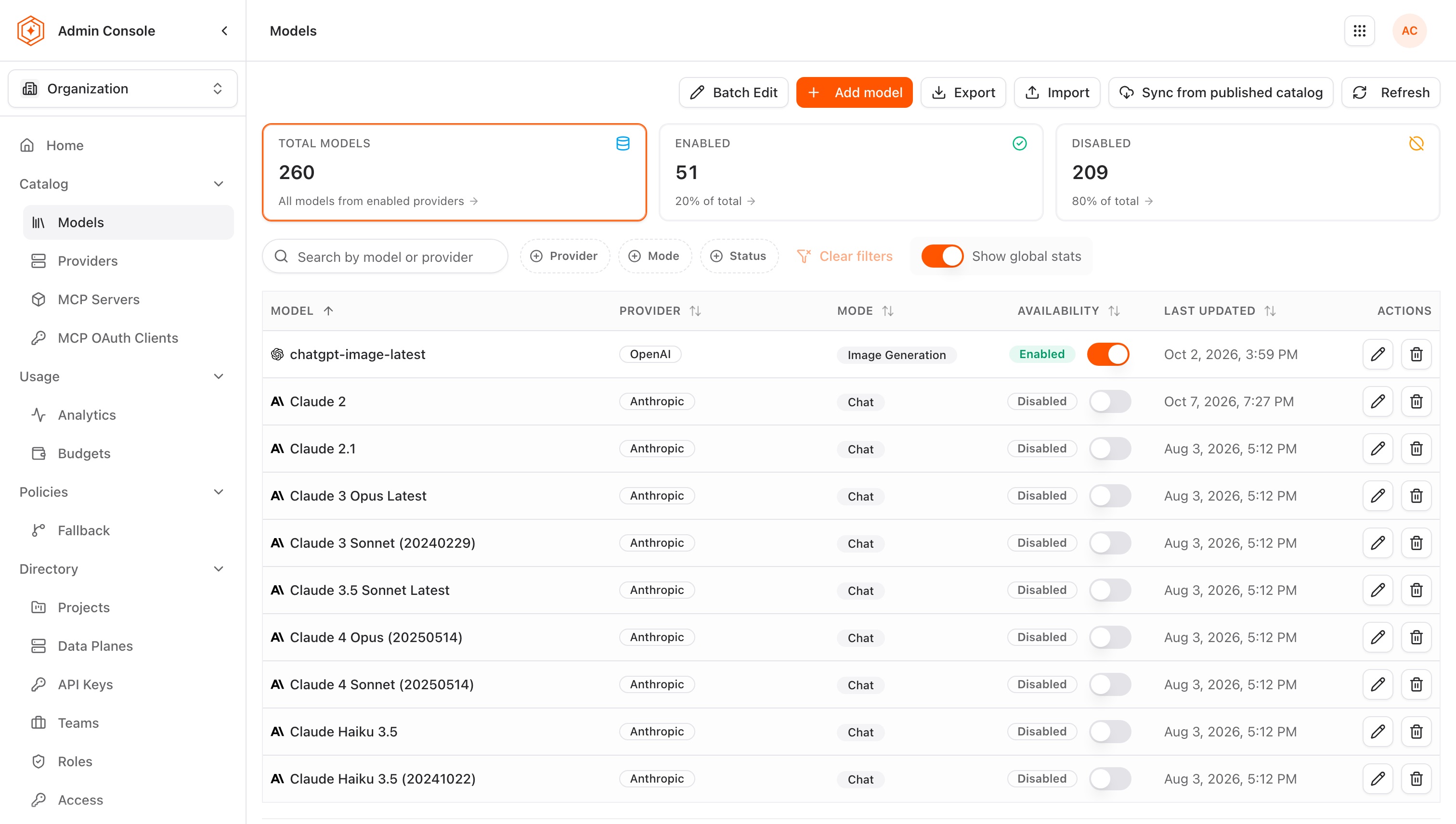Delete the chatgpt-image-latest model

[x=1417, y=354]
